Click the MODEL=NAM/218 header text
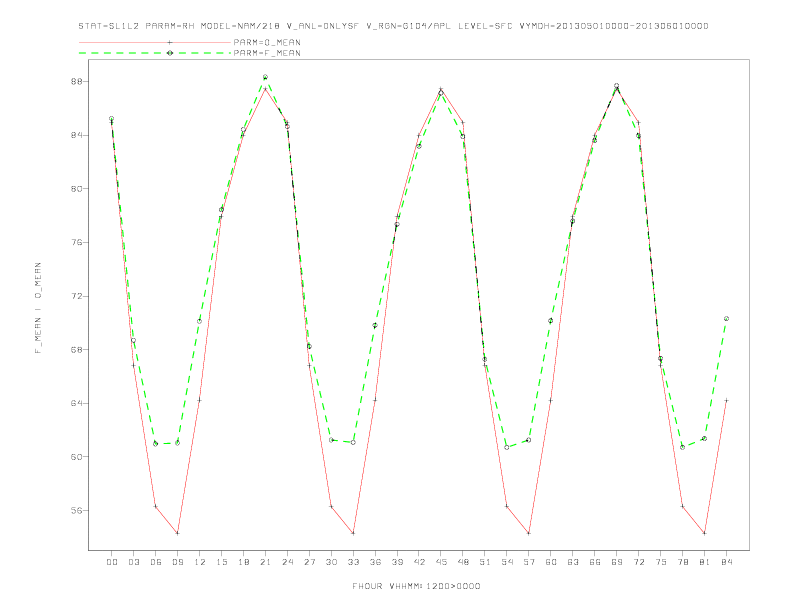This screenshot has height=612, width=792. pos(240,26)
